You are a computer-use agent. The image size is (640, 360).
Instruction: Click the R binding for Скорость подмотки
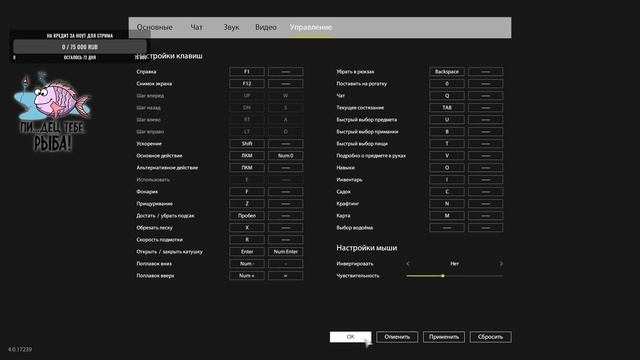[x=247, y=240]
